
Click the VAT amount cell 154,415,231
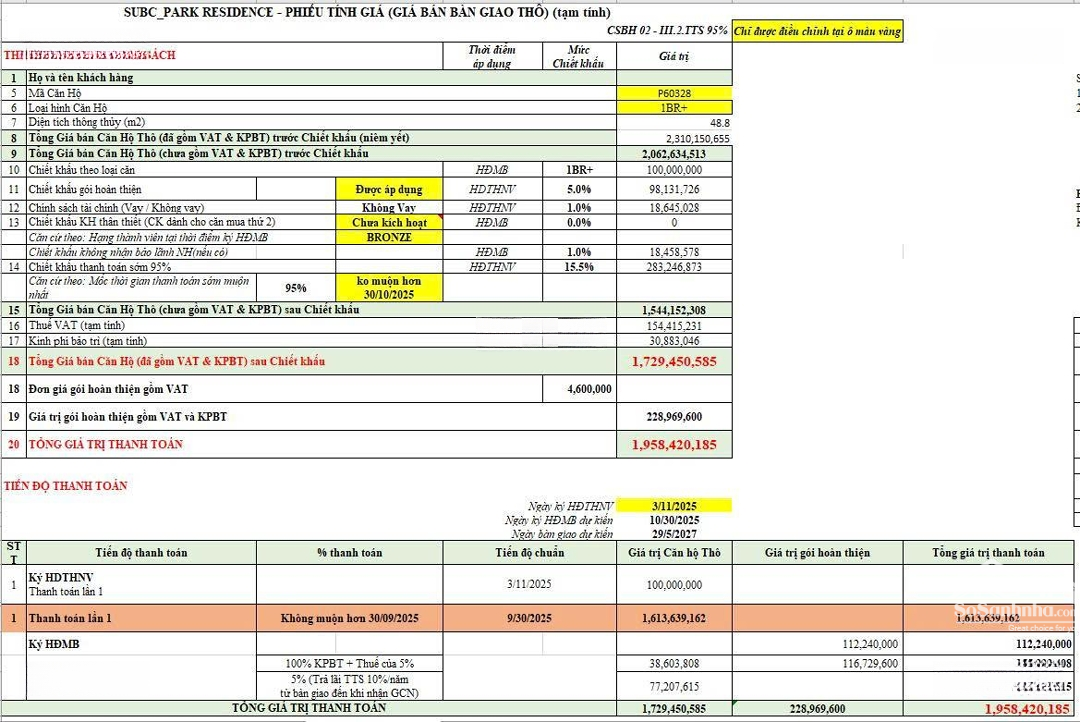674,326
